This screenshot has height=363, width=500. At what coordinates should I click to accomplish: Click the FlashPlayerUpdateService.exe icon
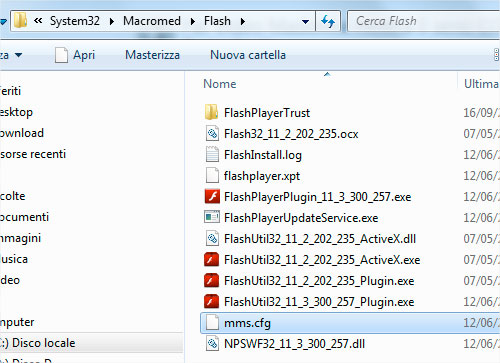[x=212, y=217]
